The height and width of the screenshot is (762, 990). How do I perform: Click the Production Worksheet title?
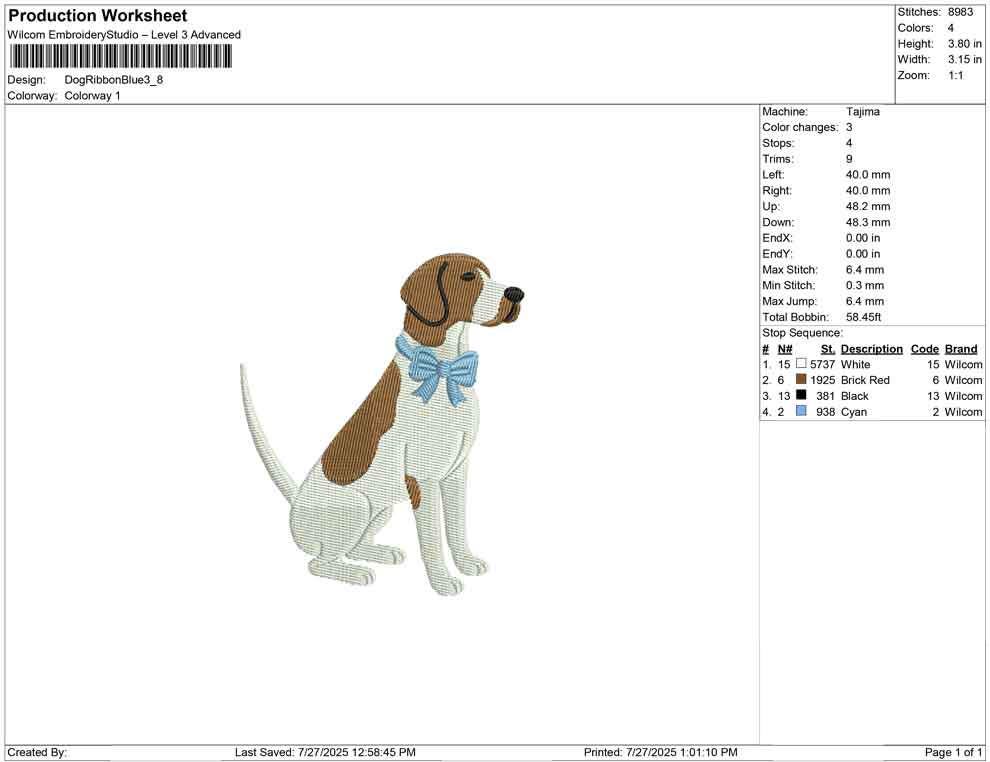pyautogui.click(x=98, y=16)
